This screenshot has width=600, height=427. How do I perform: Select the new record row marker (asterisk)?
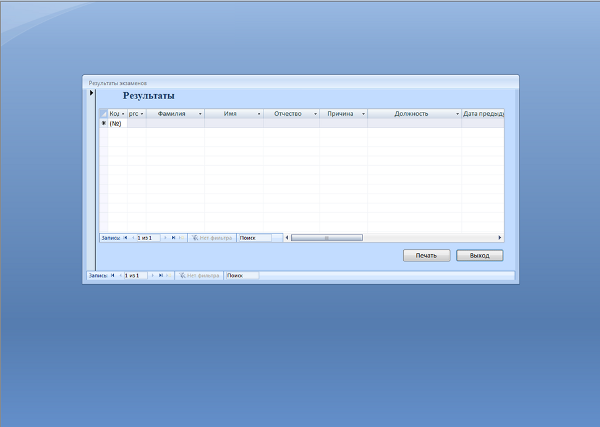pos(104,123)
